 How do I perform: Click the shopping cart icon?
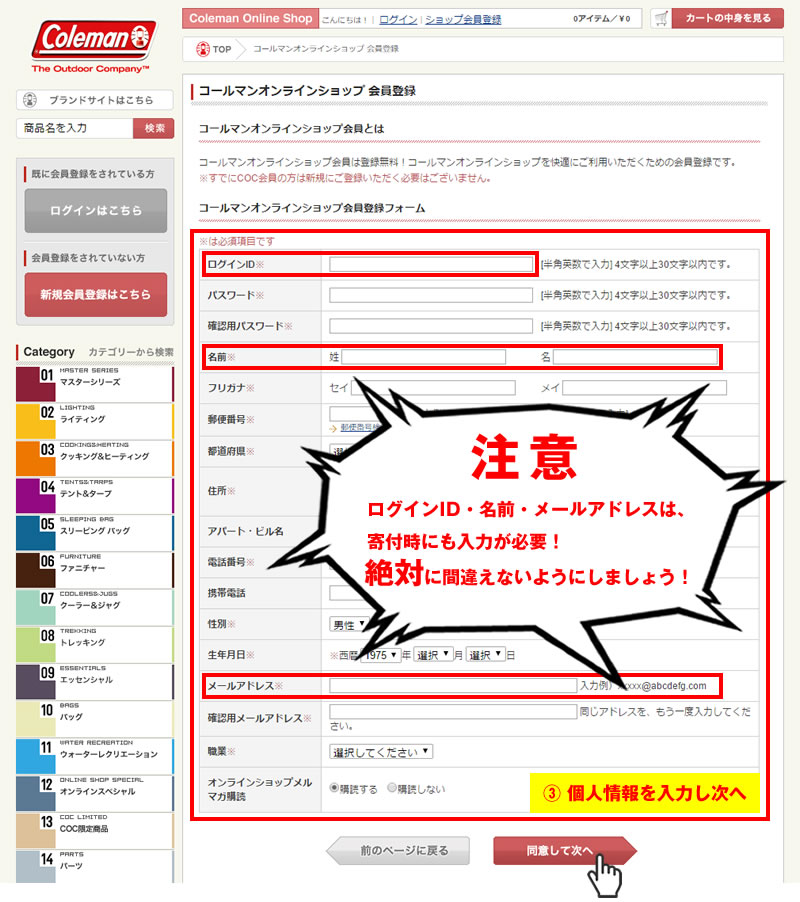point(661,18)
